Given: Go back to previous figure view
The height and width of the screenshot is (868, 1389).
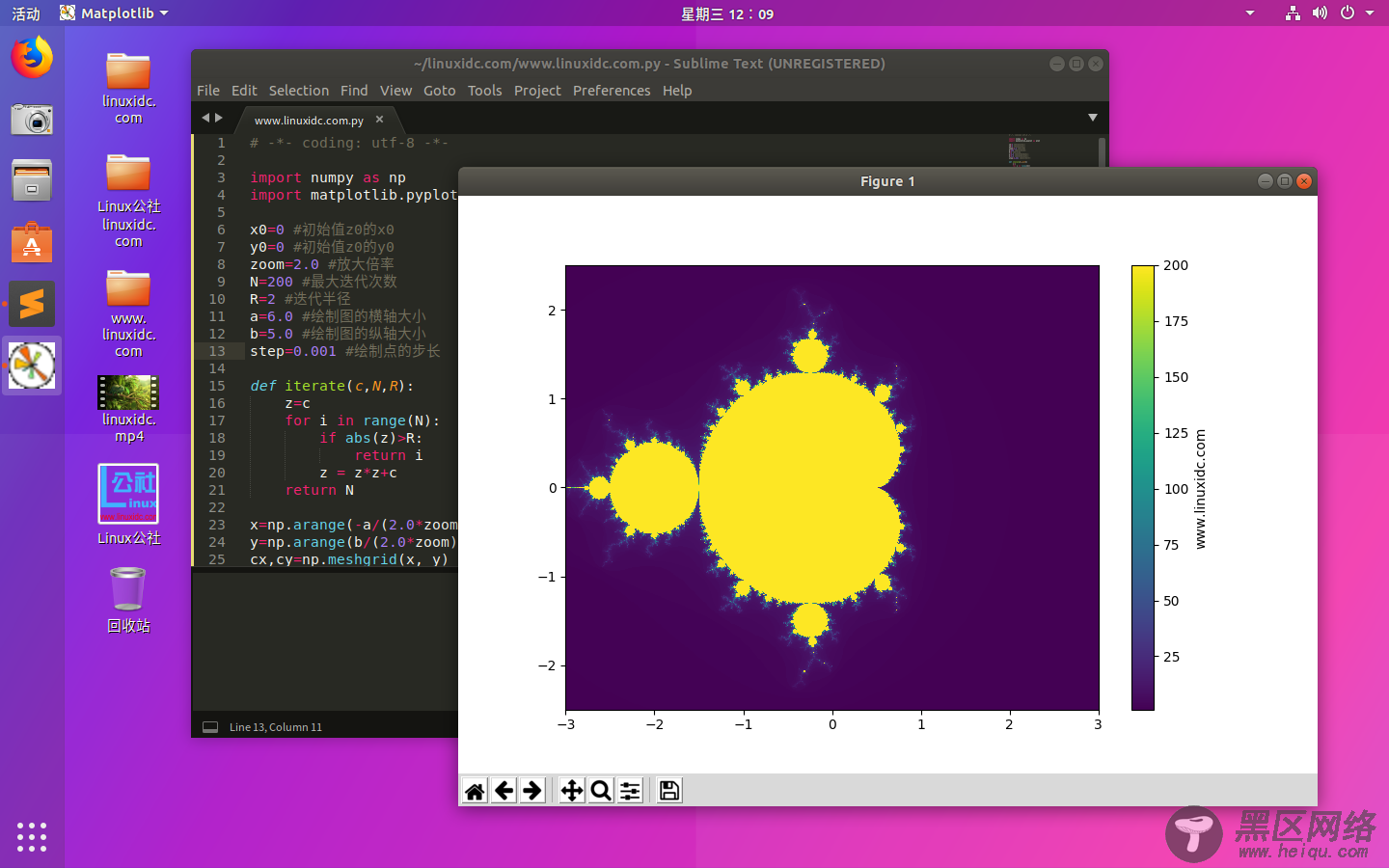Looking at the screenshot, I should click(504, 791).
